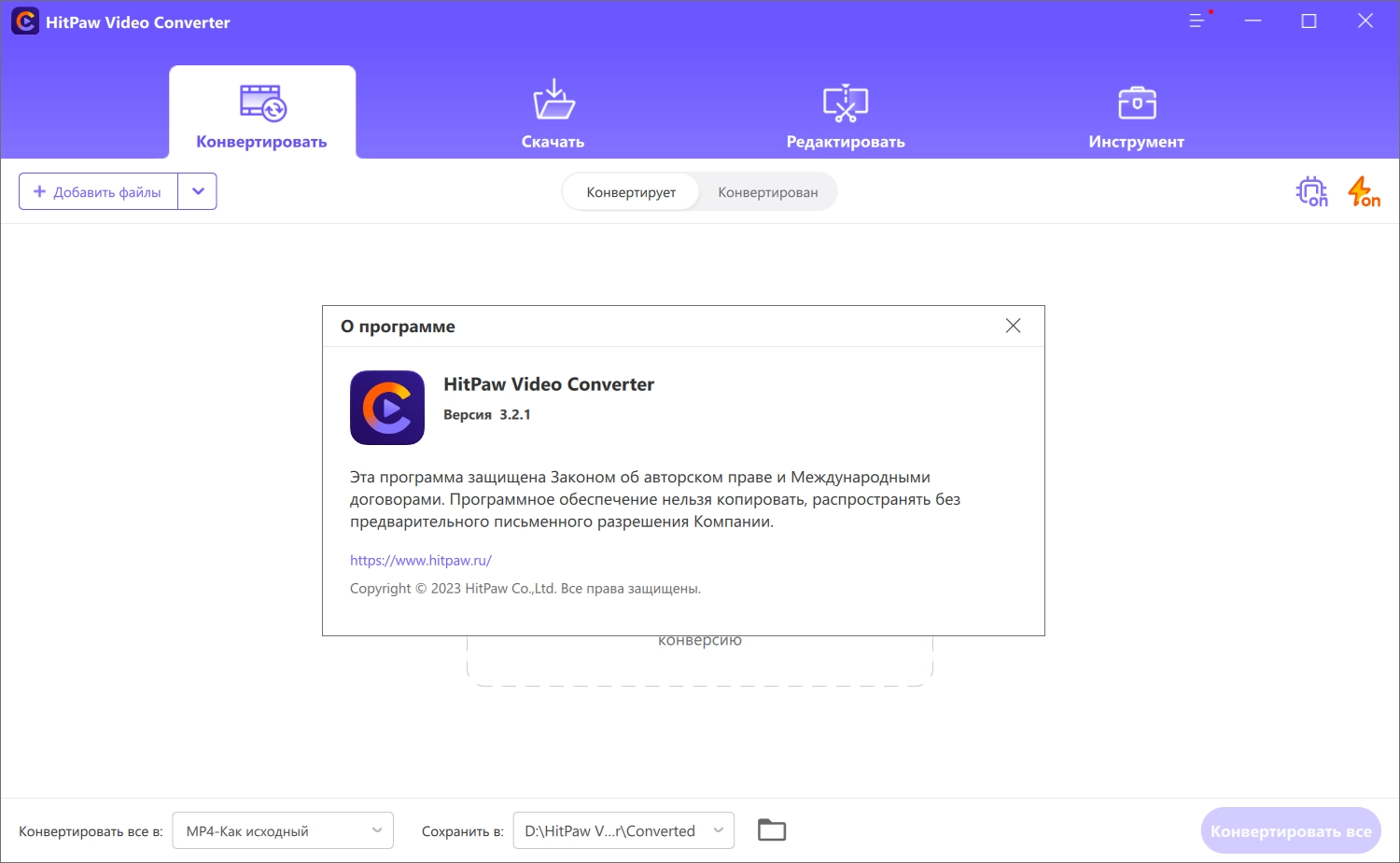This screenshot has width=1400, height=863.
Task: Click the HitPaw Video Converter title in dialog
Action: pos(549,384)
